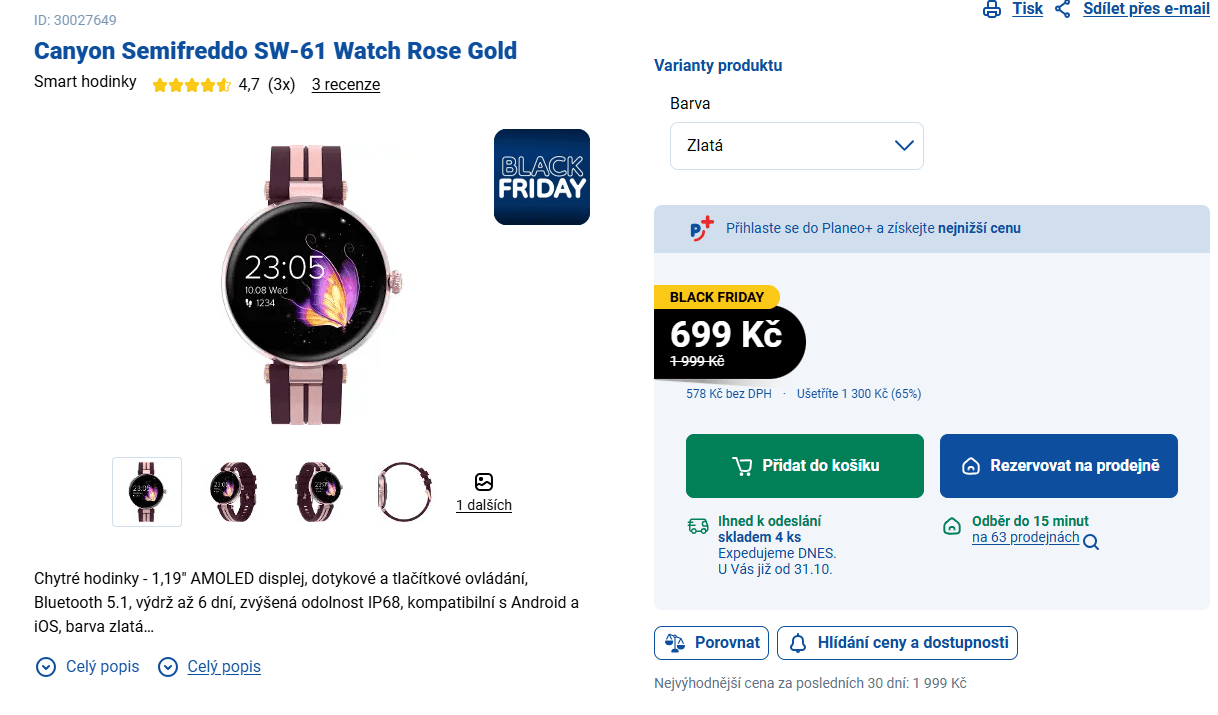Click the delivery truck icon
1218x715 pixels.
pyautogui.click(x=698, y=526)
